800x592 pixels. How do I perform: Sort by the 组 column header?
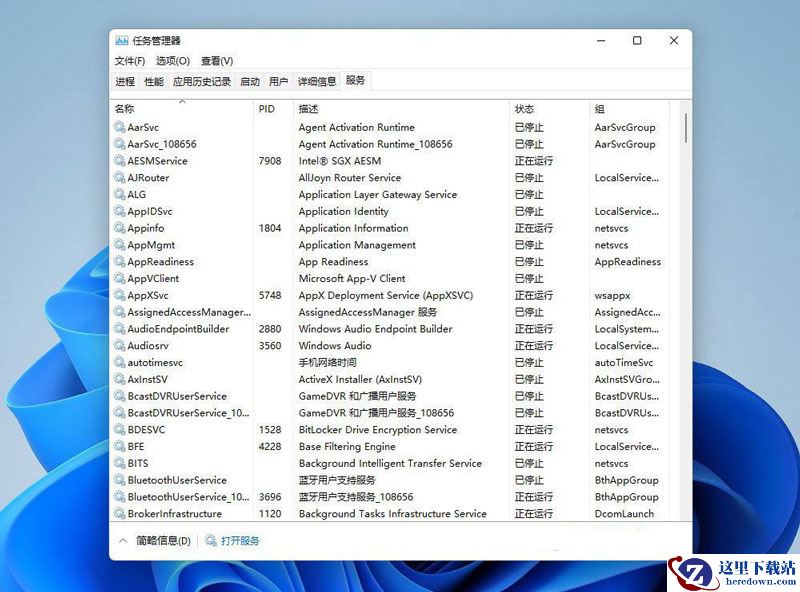[x=629, y=109]
